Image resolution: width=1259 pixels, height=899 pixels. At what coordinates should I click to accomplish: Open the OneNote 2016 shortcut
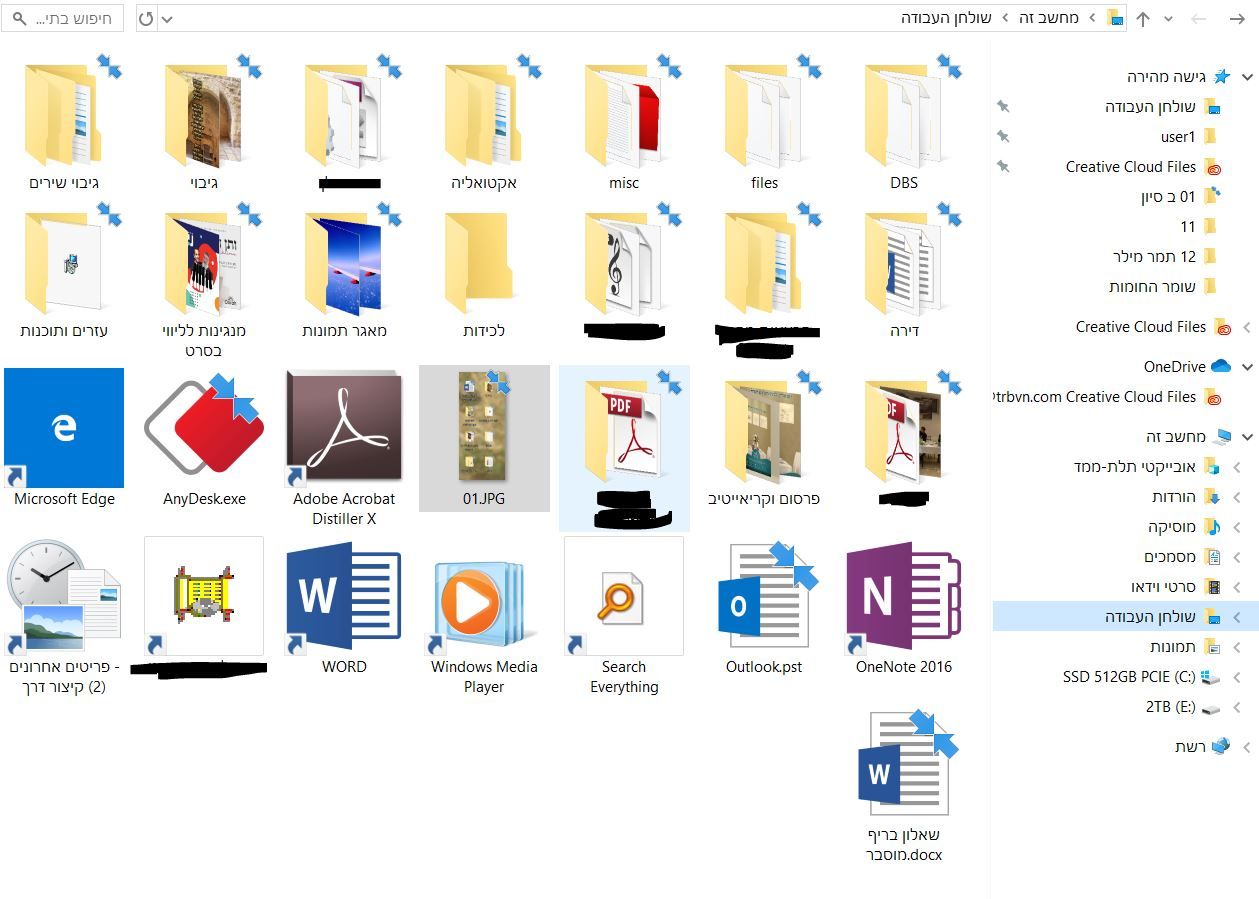(x=904, y=597)
